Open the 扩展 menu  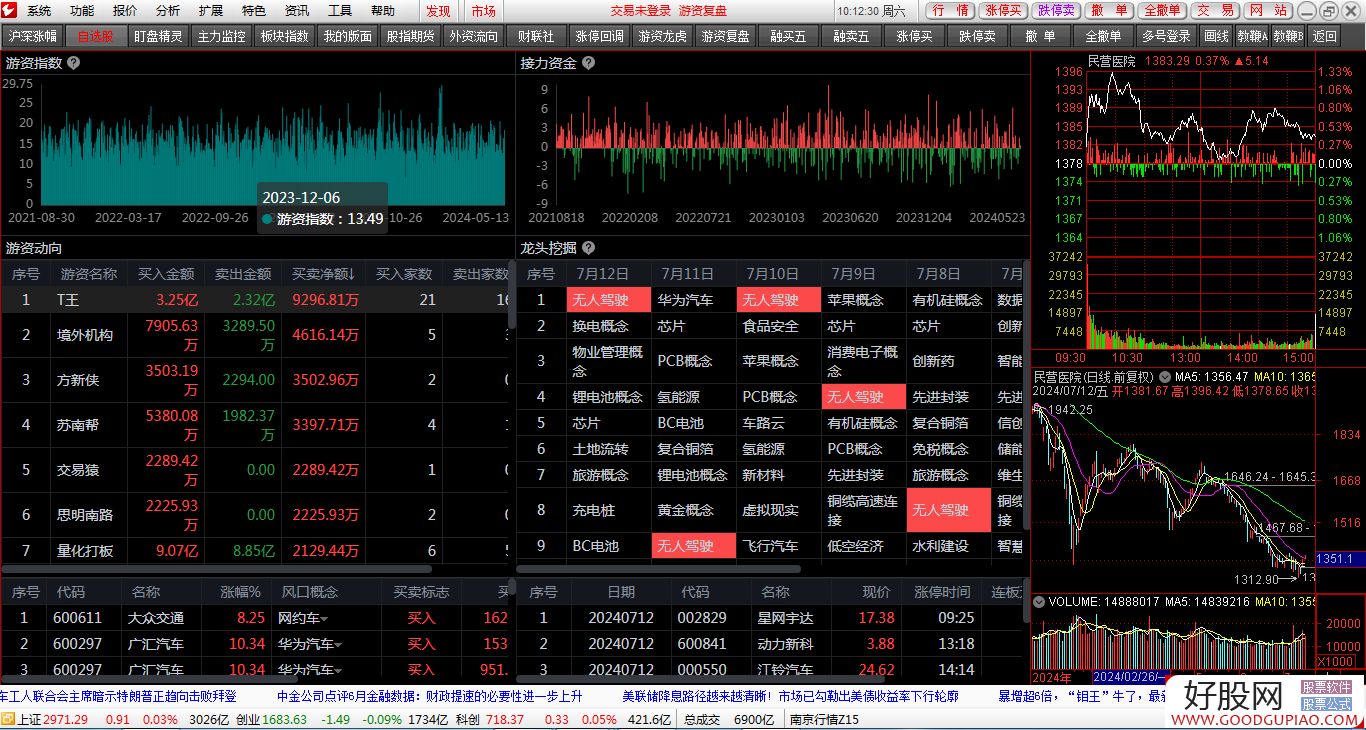pyautogui.click(x=211, y=11)
